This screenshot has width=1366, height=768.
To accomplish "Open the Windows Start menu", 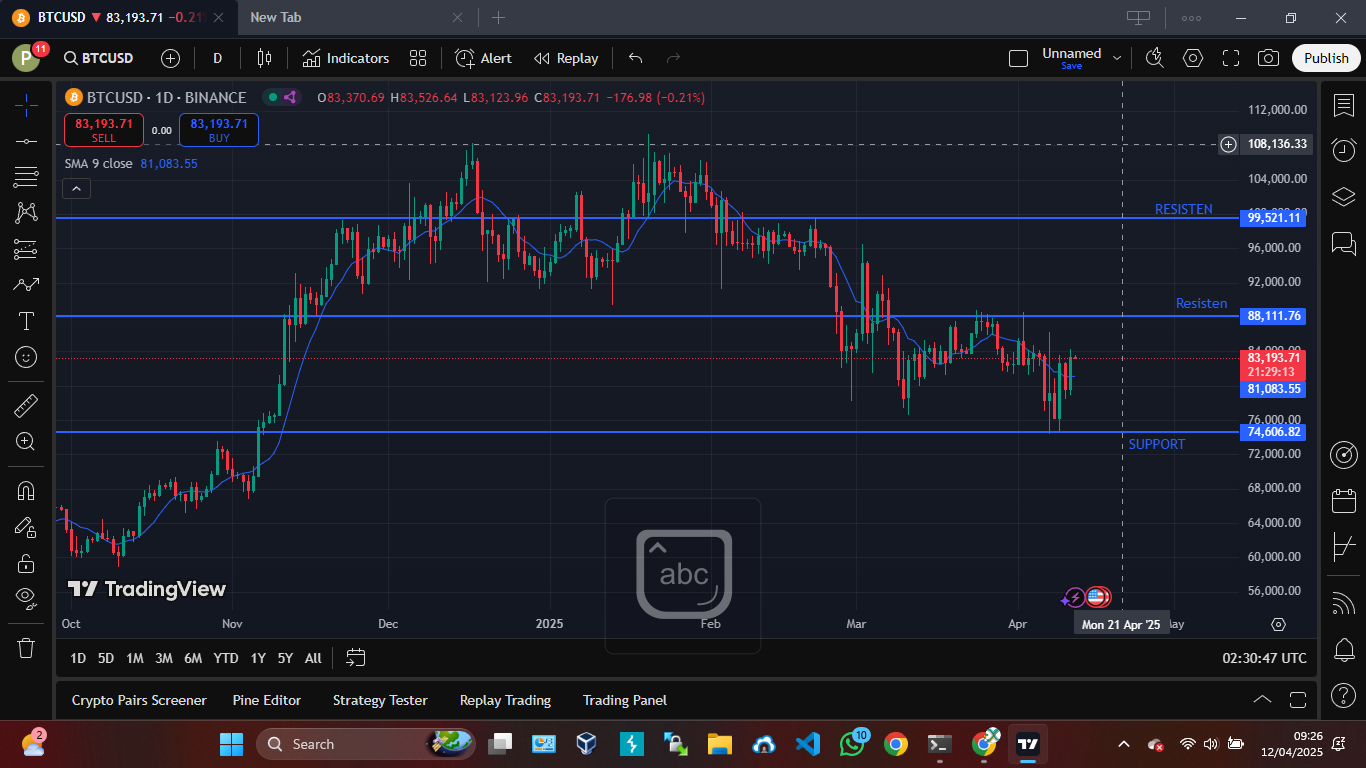I will (232, 744).
